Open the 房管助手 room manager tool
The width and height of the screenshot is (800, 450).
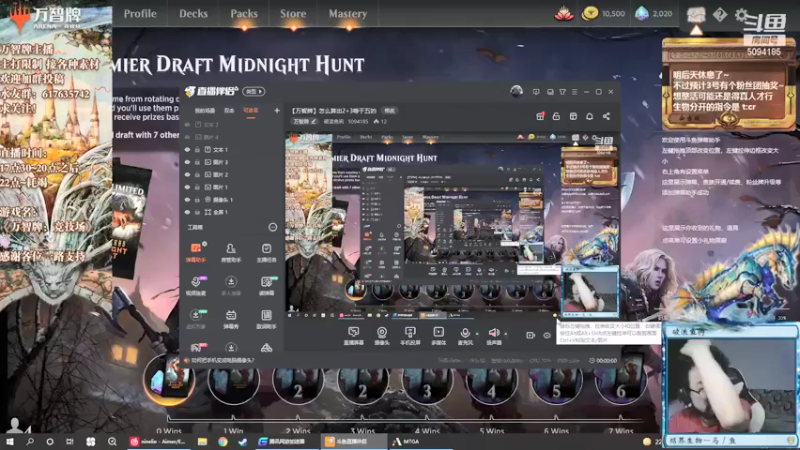point(231,253)
